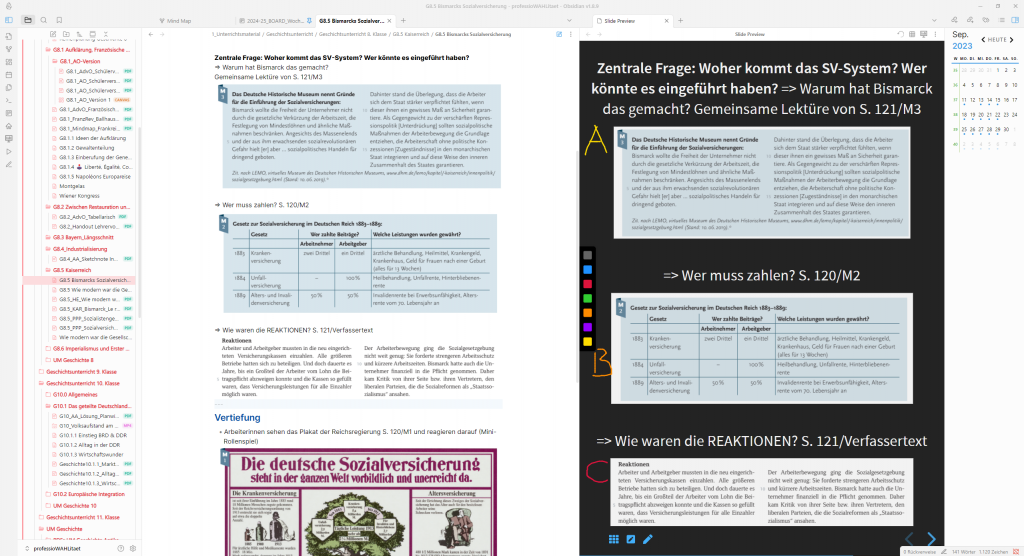Click HEUTE in the calendar panel

coord(997,39)
